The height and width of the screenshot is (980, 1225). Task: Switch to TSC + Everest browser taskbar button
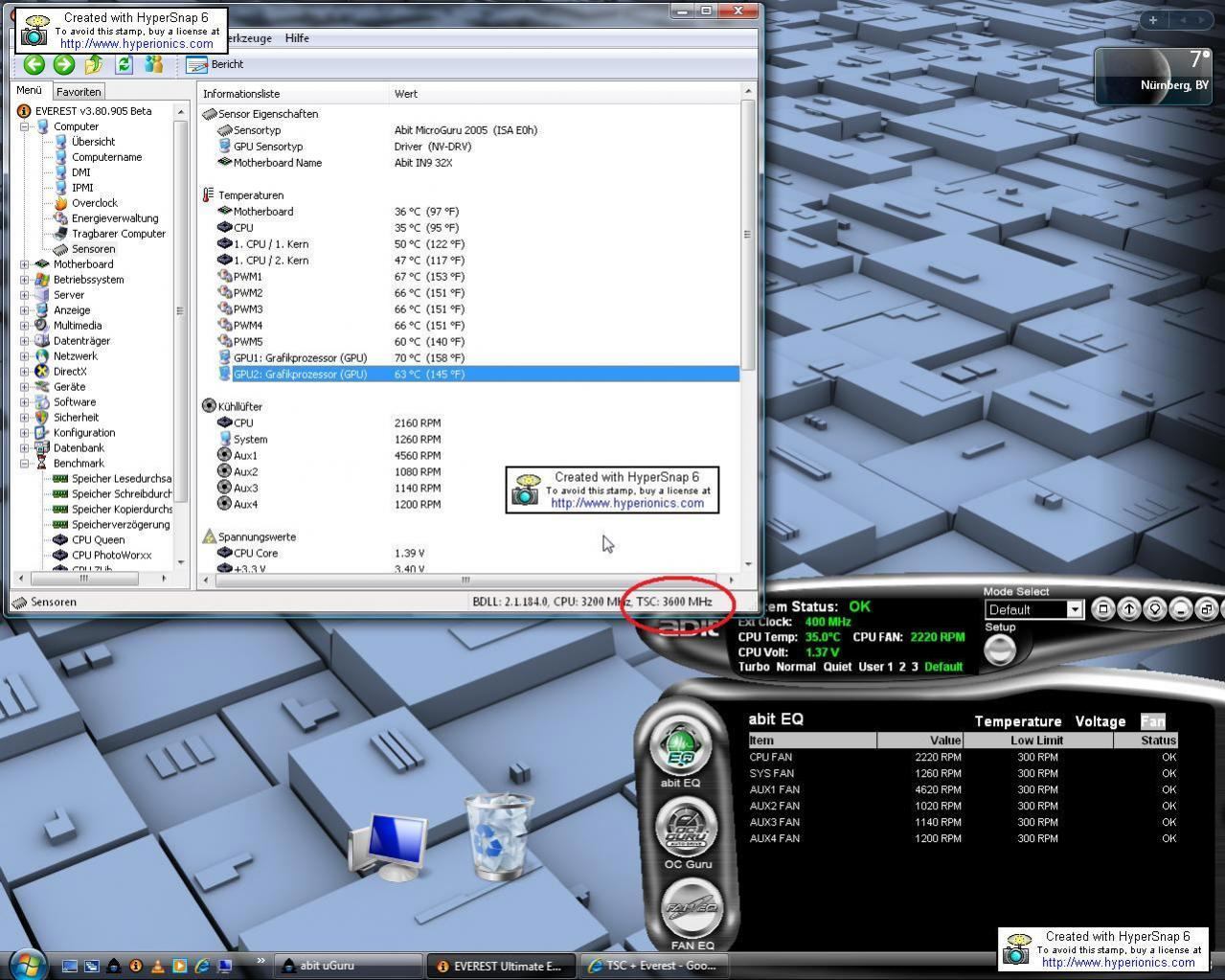[x=654, y=966]
